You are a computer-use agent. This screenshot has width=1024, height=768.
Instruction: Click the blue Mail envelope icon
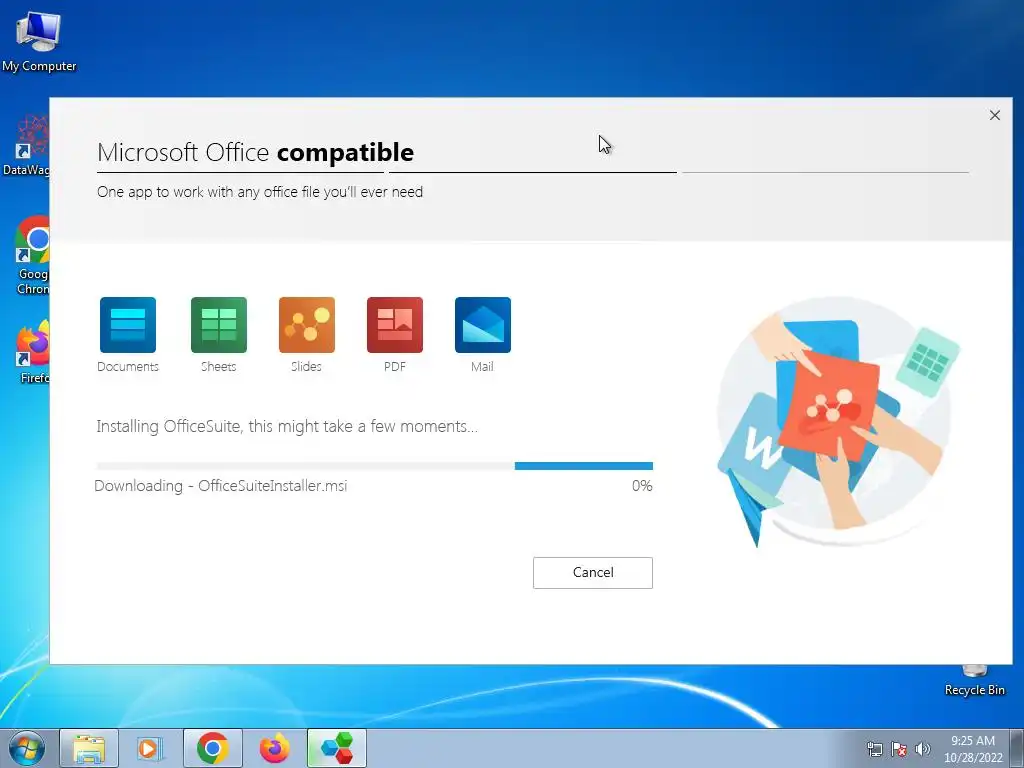tap(483, 325)
